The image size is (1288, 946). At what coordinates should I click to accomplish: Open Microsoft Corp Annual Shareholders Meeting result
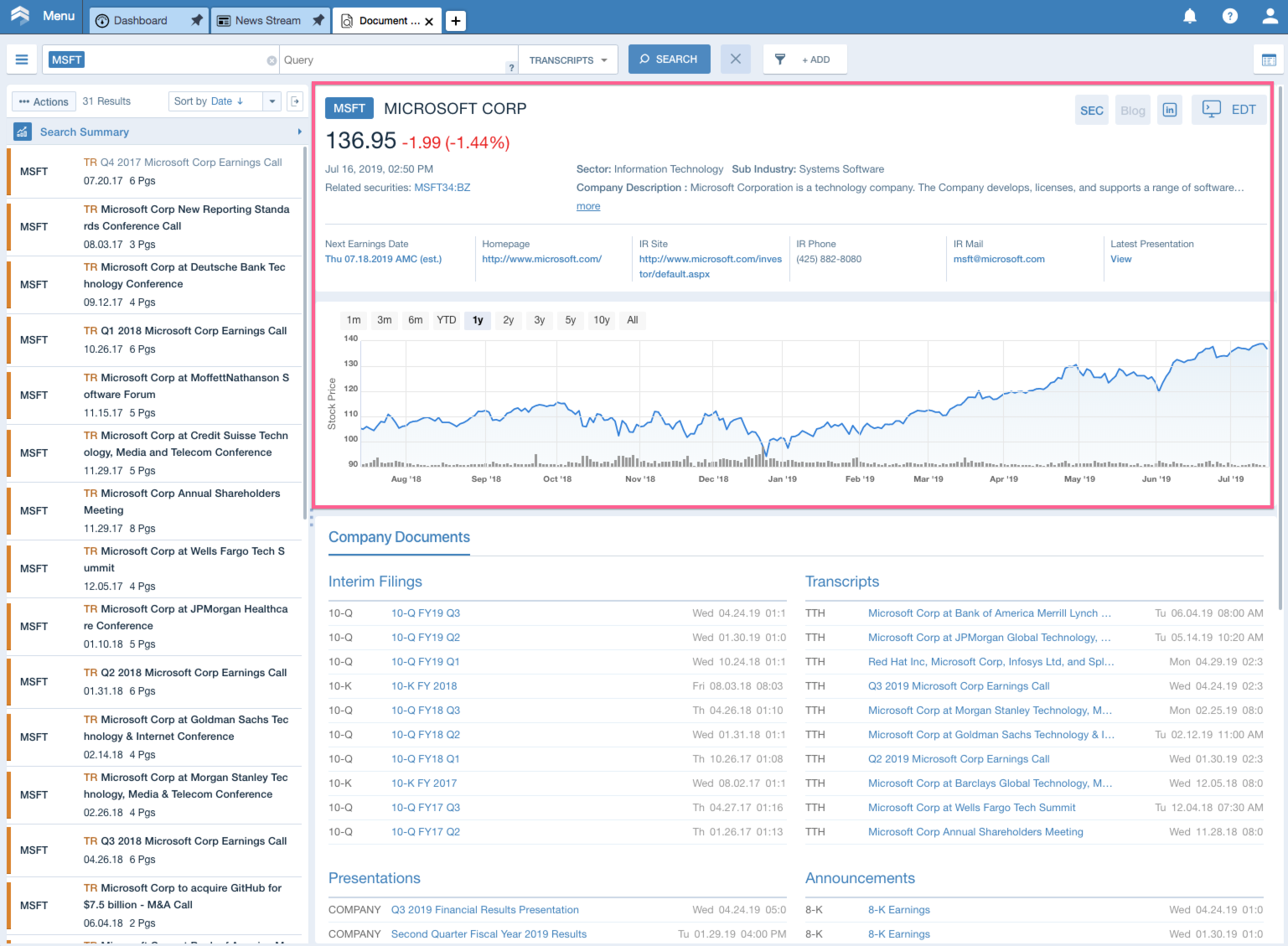[156, 511]
